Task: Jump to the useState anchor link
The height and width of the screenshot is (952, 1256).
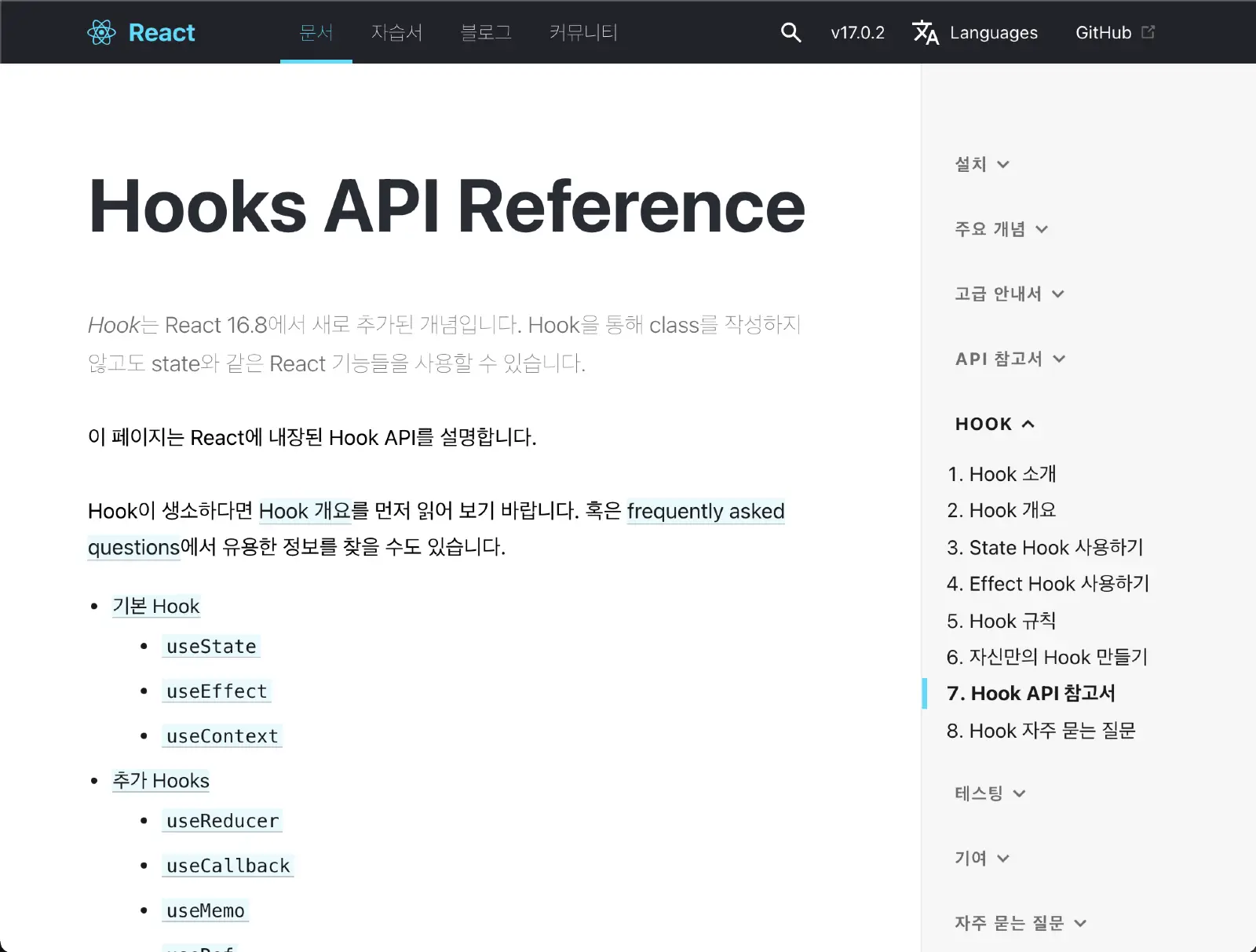Action: click(x=211, y=647)
